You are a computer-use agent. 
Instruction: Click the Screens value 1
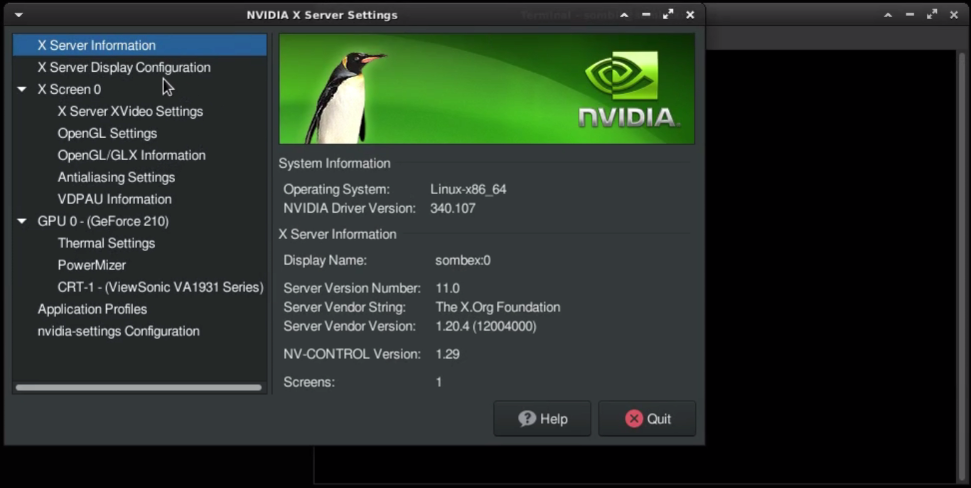point(439,382)
